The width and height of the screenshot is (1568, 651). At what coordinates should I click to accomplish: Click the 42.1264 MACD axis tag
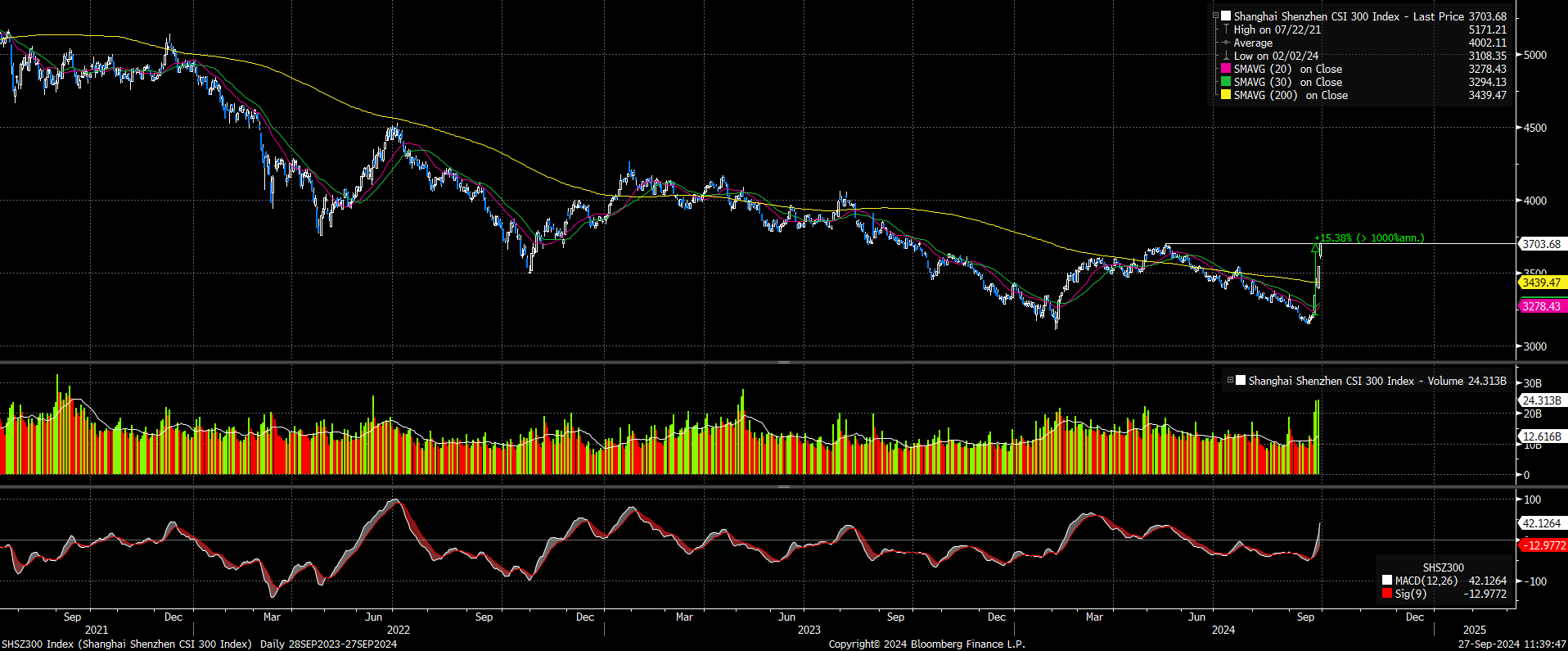tap(1541, 523)
